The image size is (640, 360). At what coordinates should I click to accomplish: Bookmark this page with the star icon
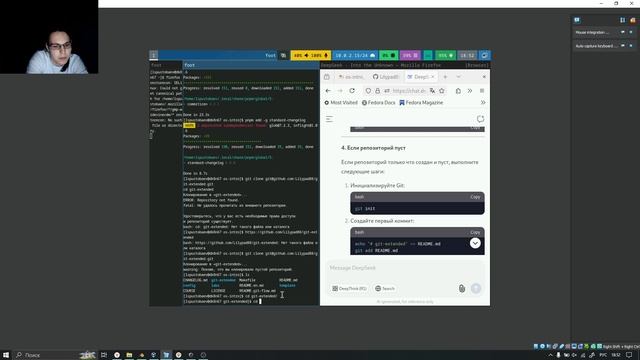(x=442, y=91)
